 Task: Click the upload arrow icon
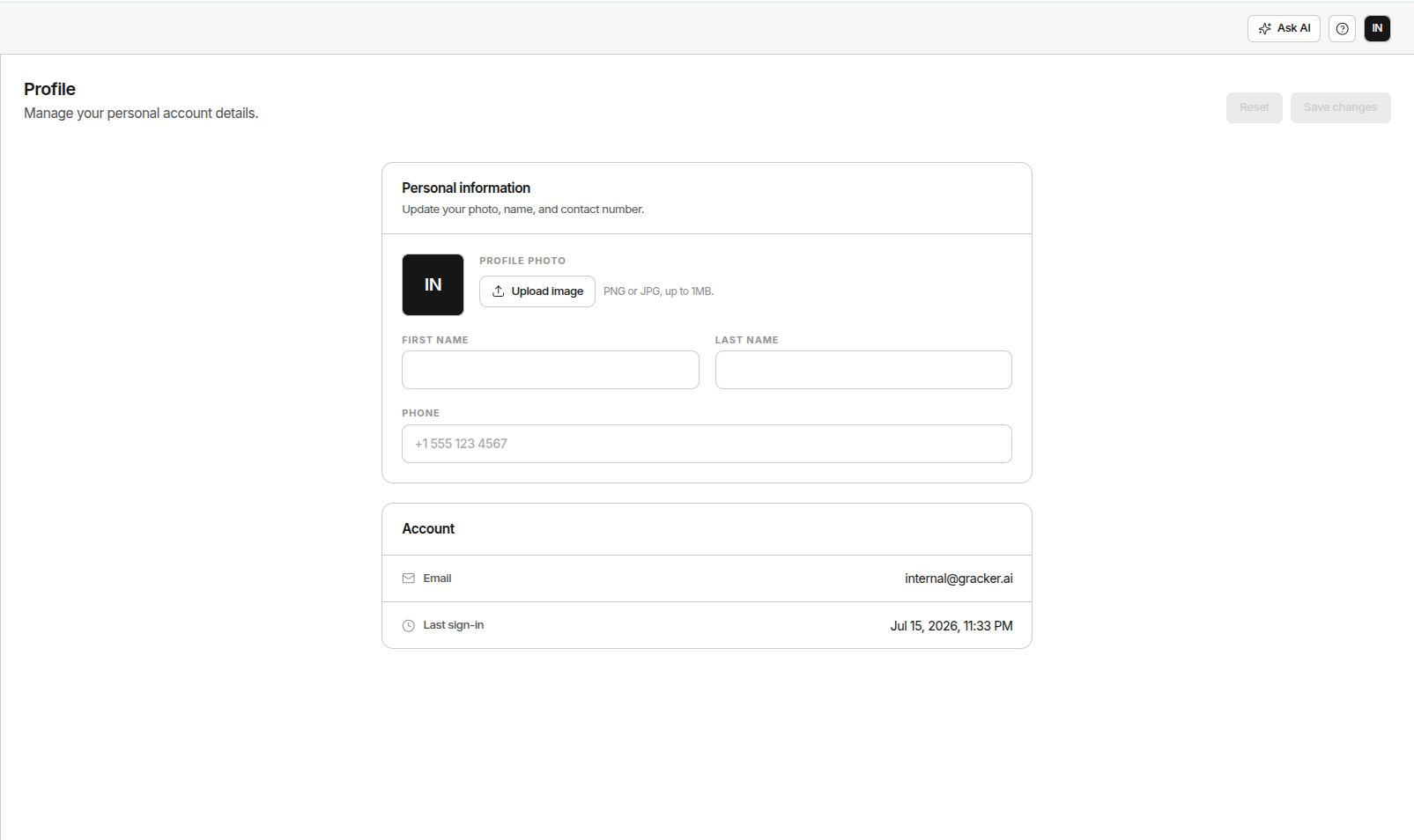tap(499, 291)
